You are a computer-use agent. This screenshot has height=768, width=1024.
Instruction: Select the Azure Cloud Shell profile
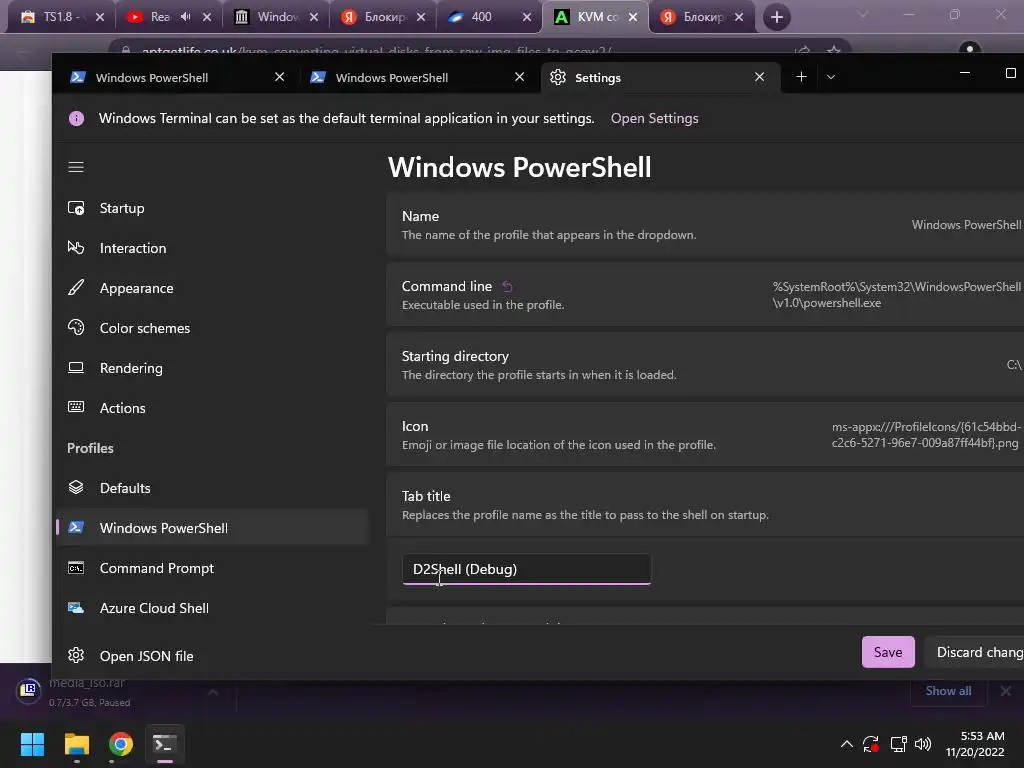(212, 608)
